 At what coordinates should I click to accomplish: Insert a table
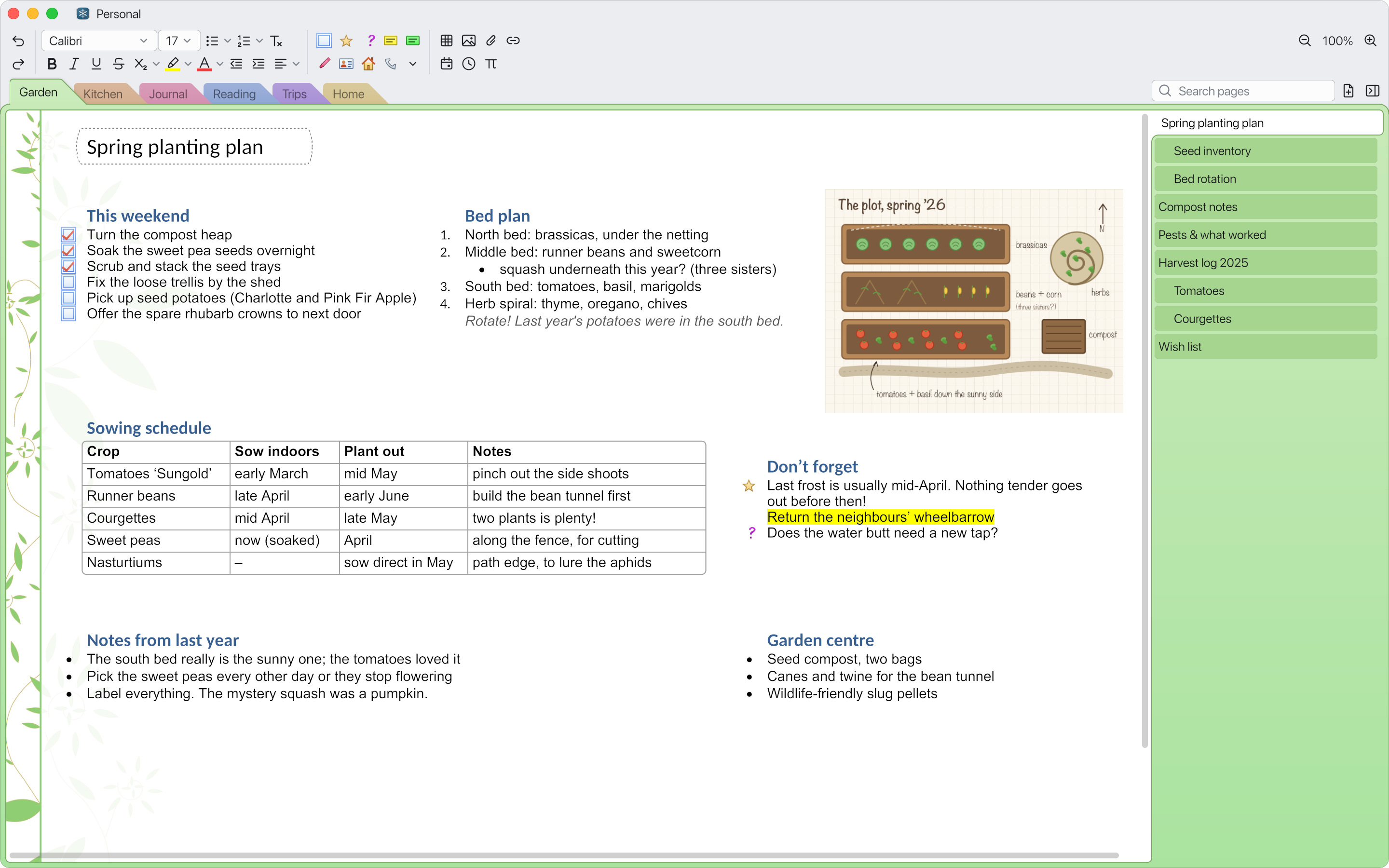(x=446, y=41)
